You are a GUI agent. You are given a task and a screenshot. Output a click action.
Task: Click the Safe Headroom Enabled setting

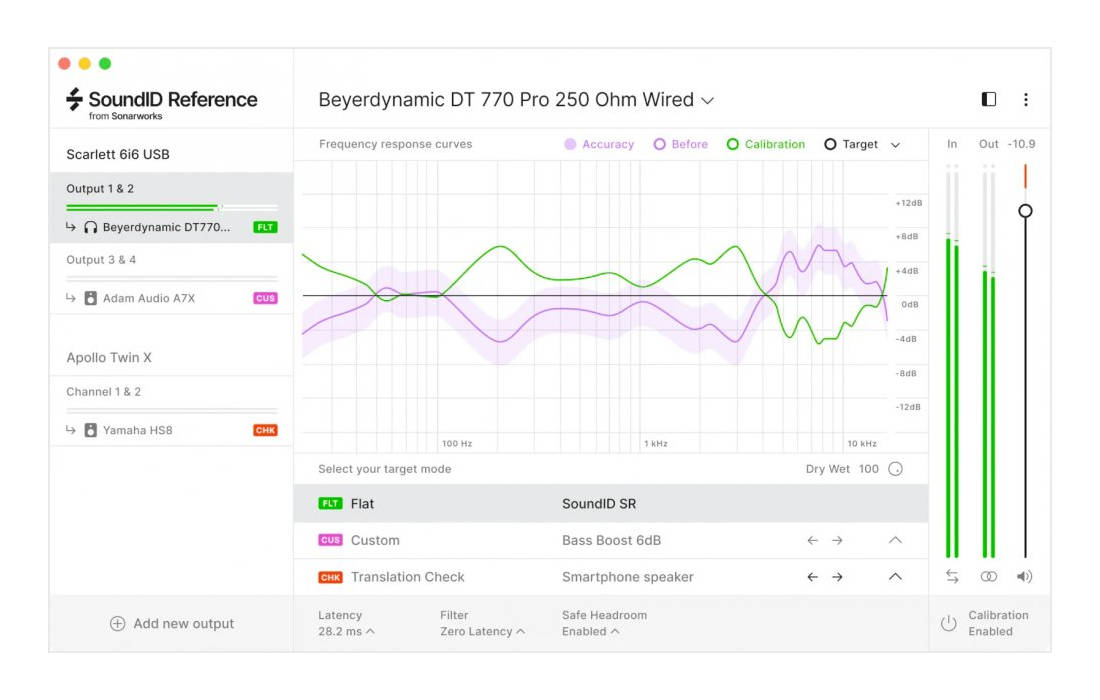coord(590,631)
